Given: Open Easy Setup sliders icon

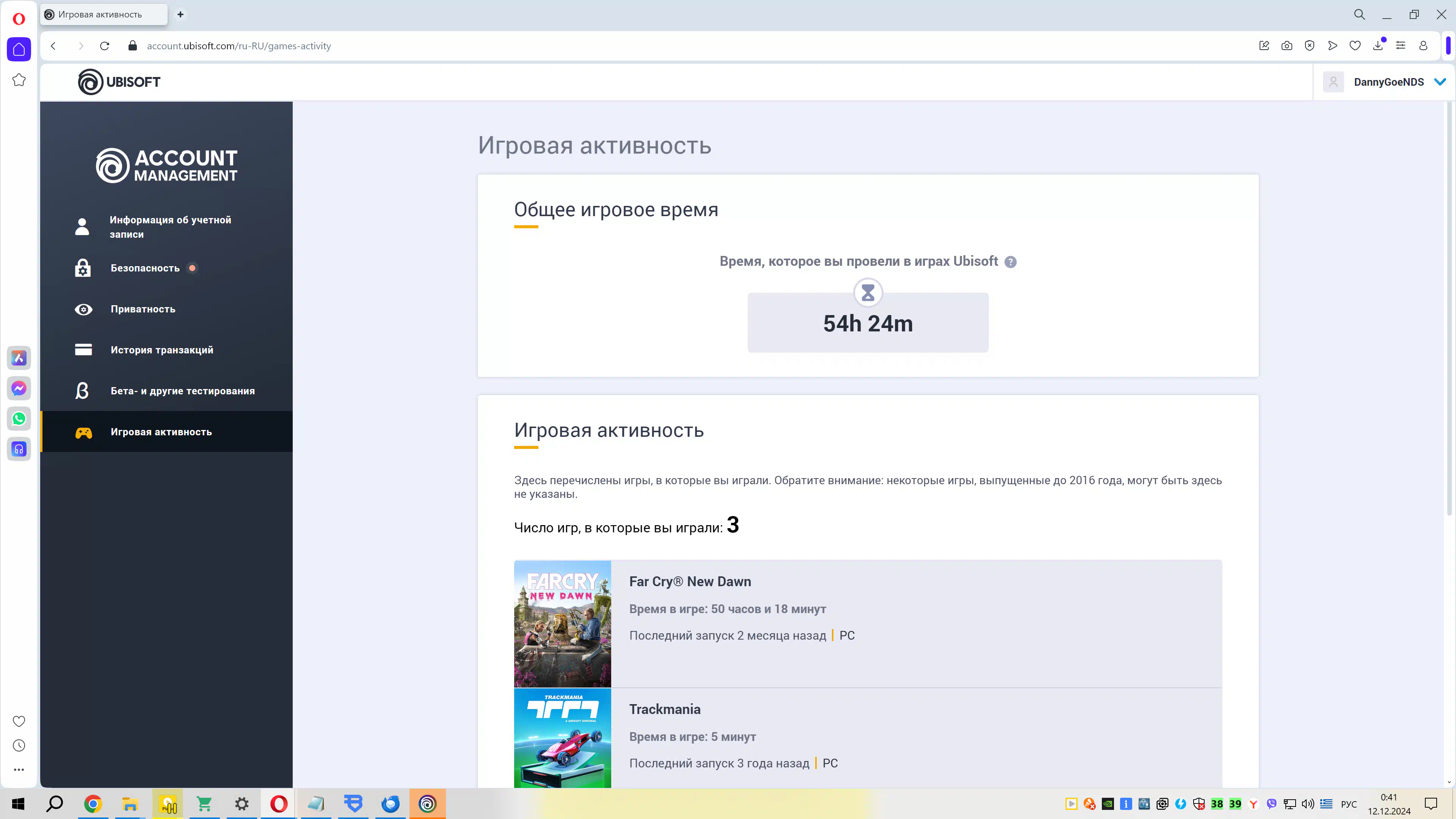Looking at the screenshot, I should coord(1401,46).
